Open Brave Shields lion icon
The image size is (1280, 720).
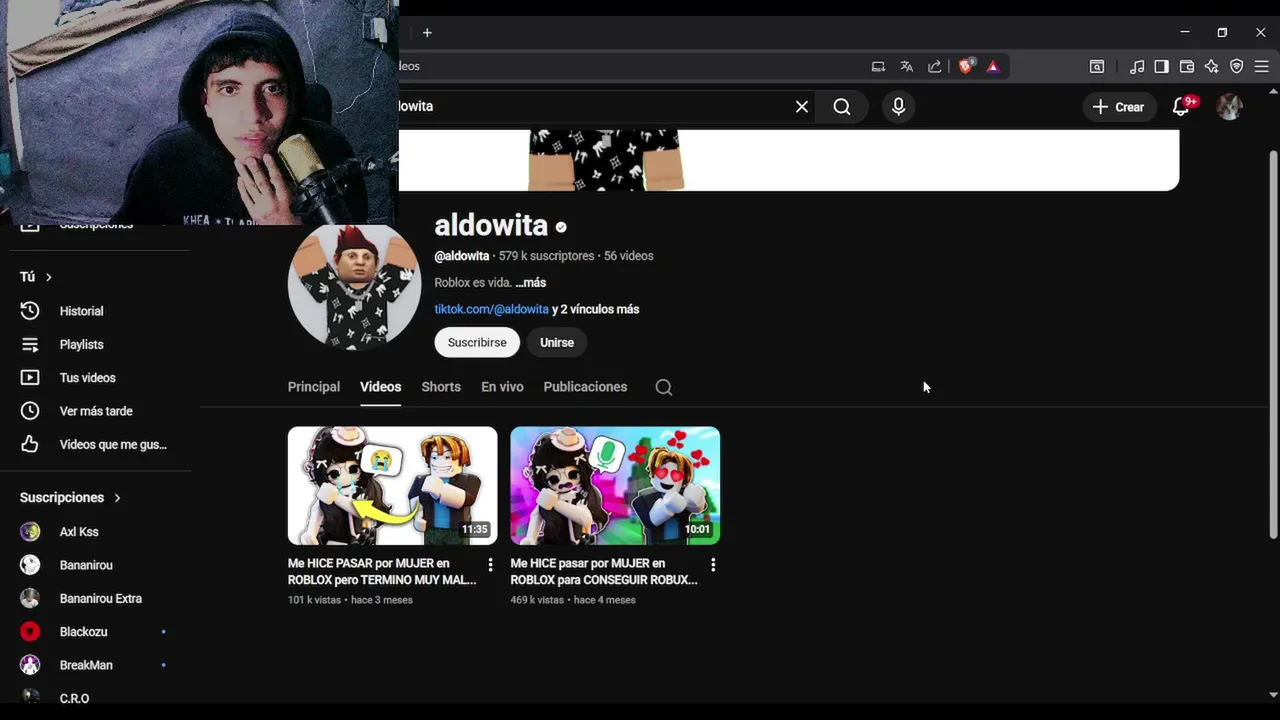pos(965,67)
